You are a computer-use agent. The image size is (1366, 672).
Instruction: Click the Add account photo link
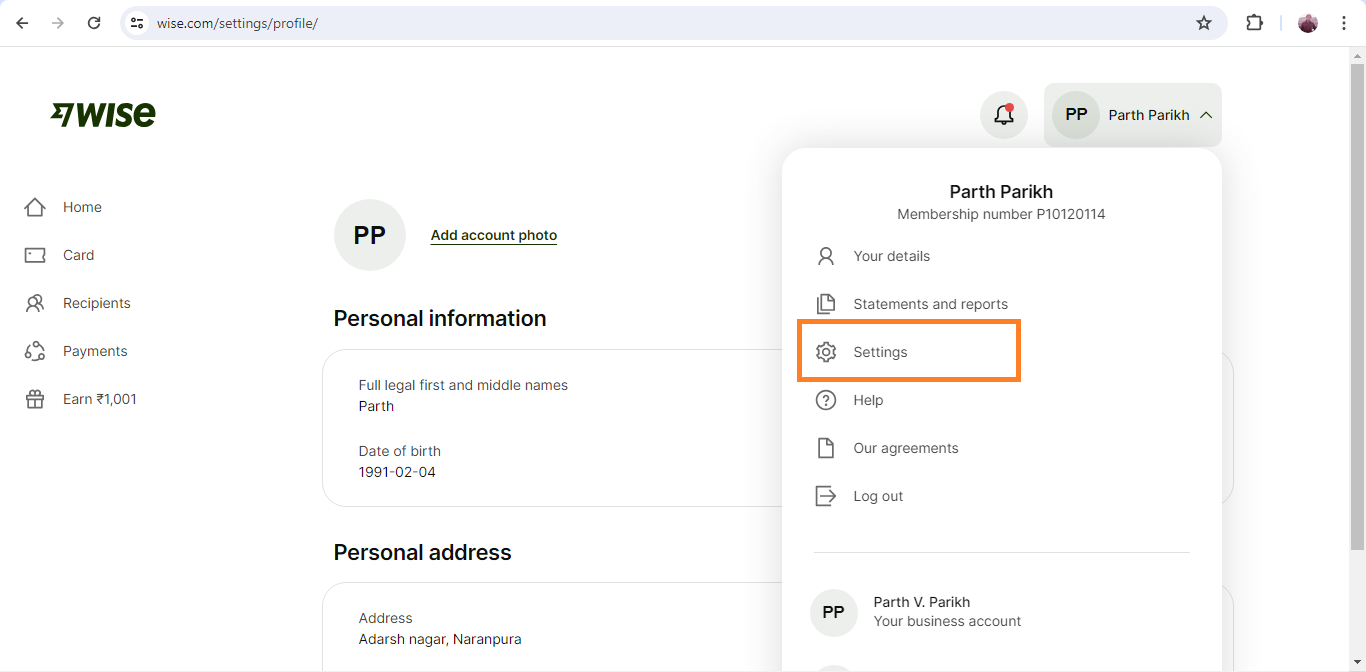click(494, 236)
